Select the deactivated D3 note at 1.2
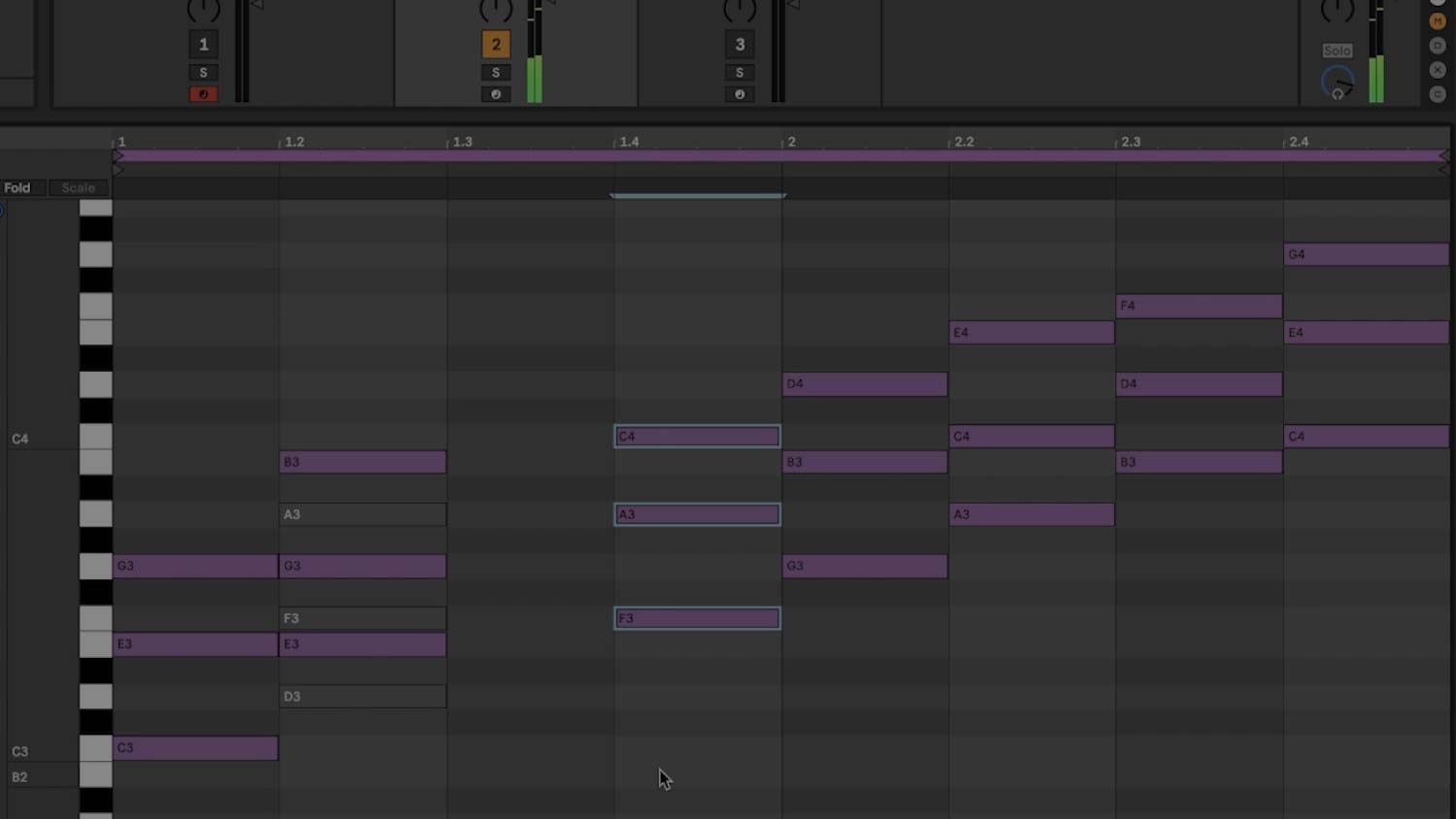This screenshot has width=1456, height=819. 363,697
